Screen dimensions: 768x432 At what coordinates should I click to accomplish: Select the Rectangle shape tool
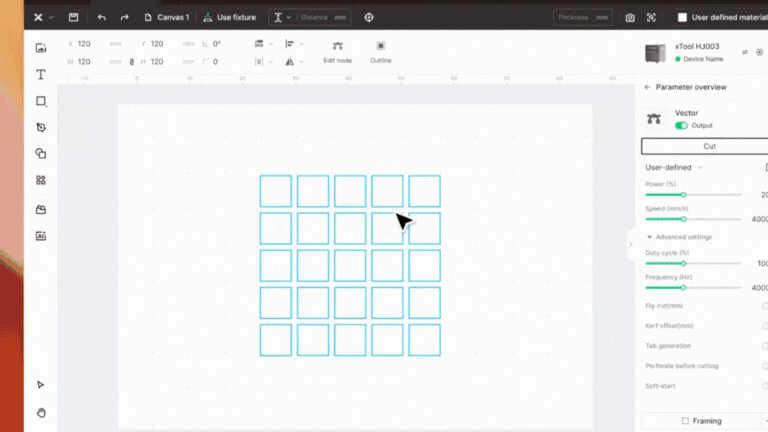[x=41, y=101]
